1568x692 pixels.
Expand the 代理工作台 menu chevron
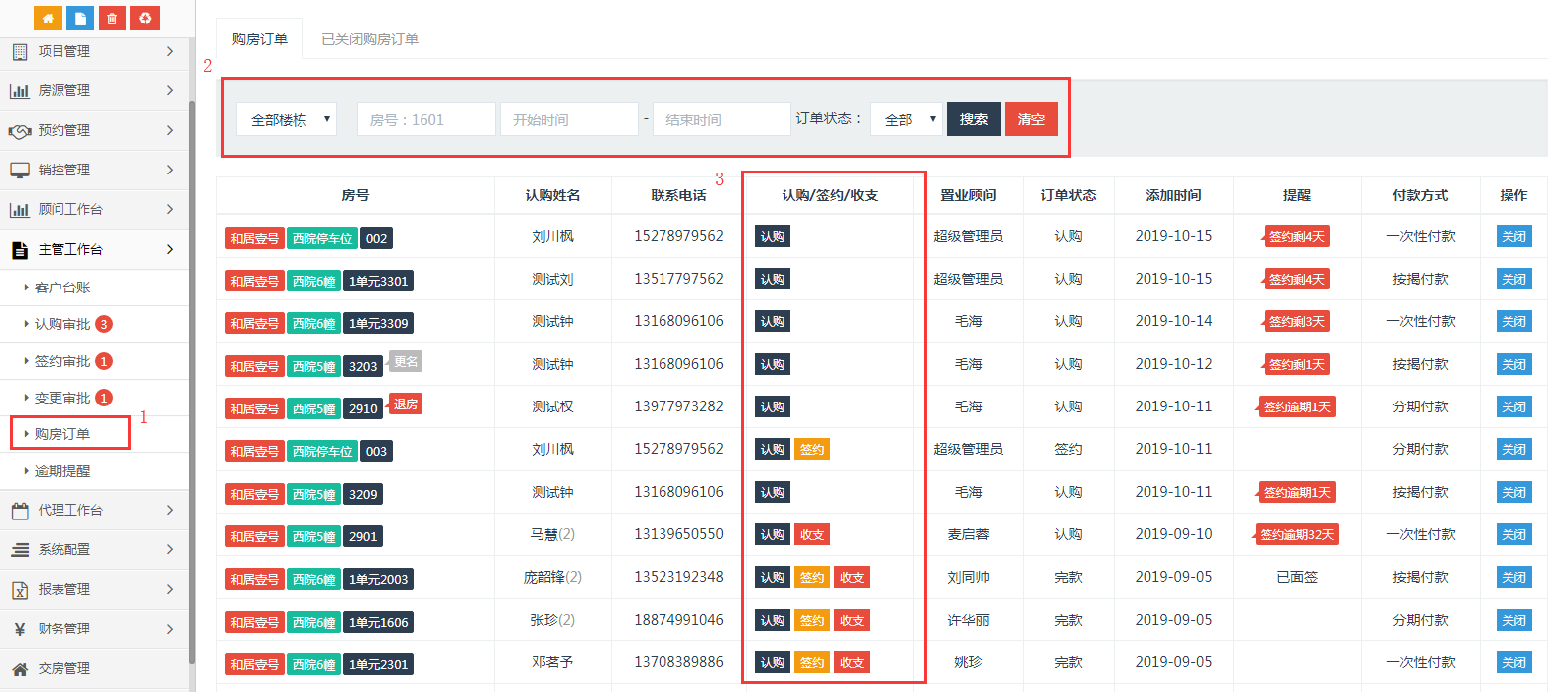(x=170, y=510)
